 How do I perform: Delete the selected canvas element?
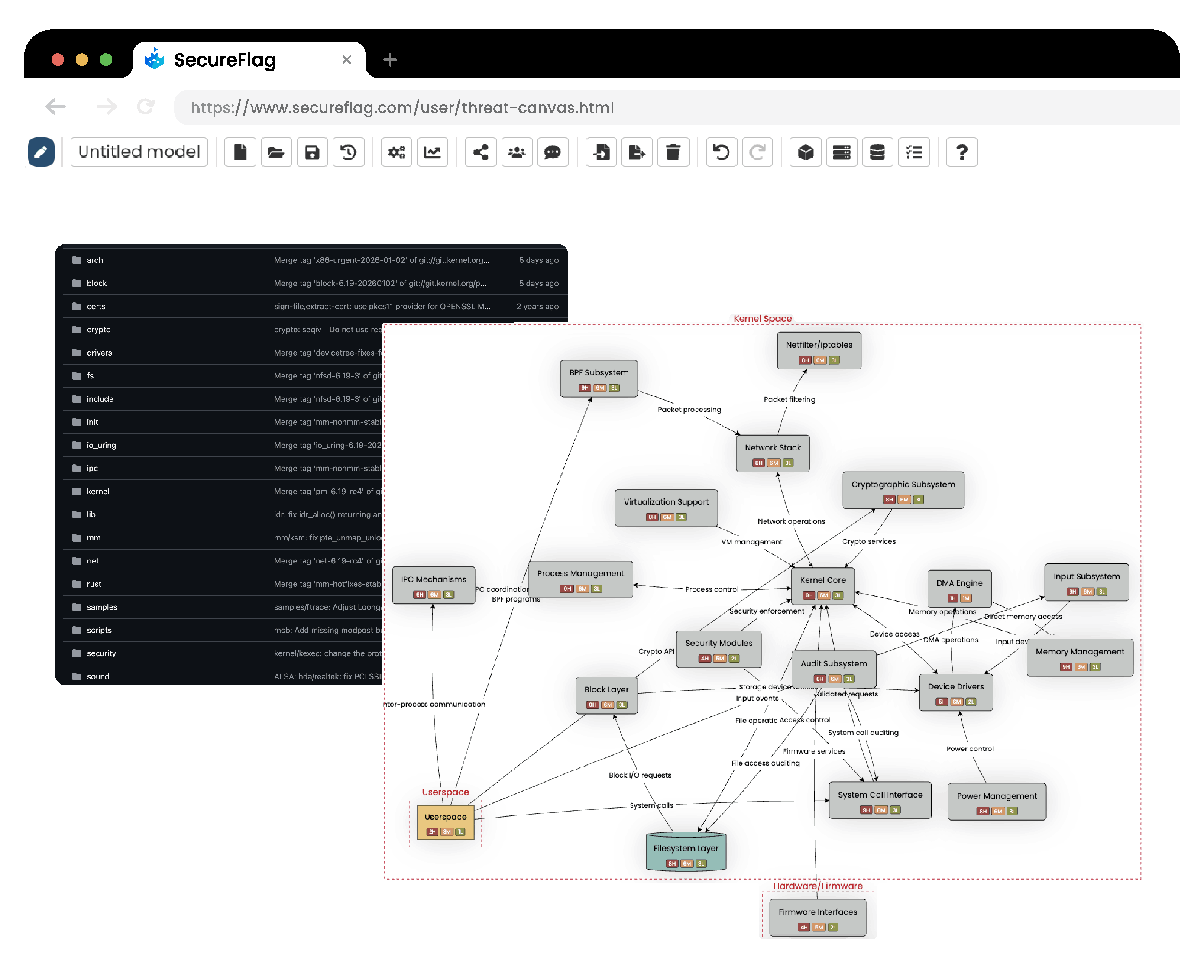point(673,152)
